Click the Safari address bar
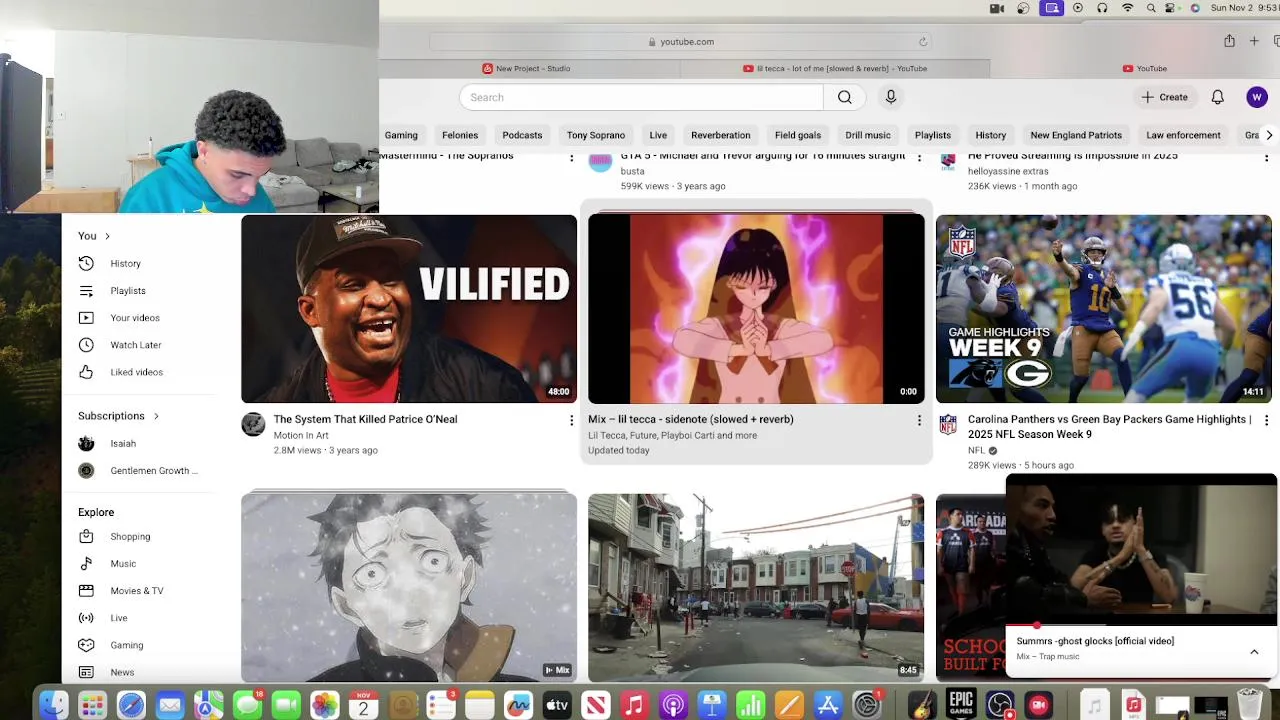The width and height of the screenshot is (1280, 720). point(680,42)
